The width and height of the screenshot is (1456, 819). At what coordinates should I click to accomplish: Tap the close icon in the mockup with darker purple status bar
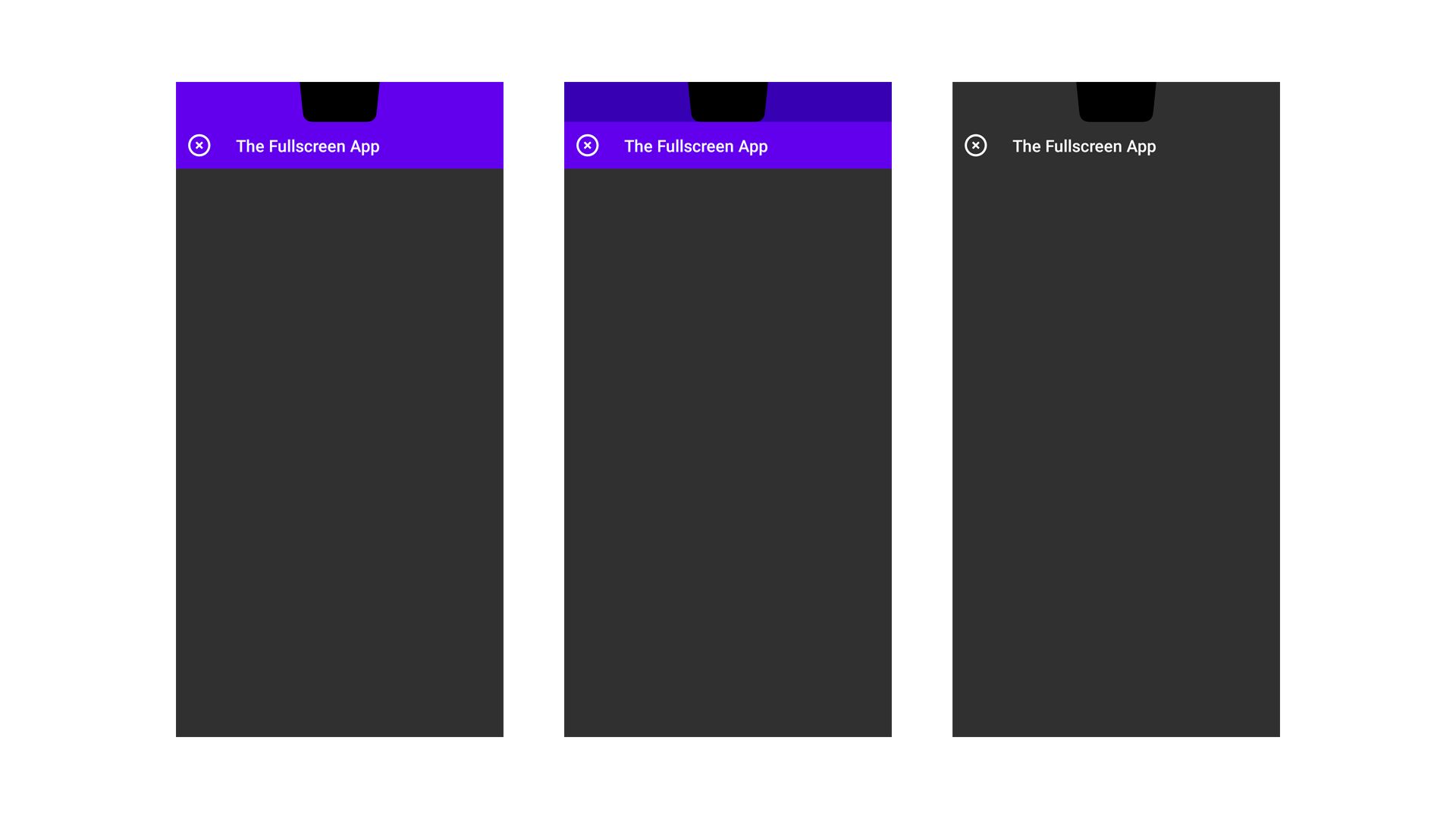587,145
